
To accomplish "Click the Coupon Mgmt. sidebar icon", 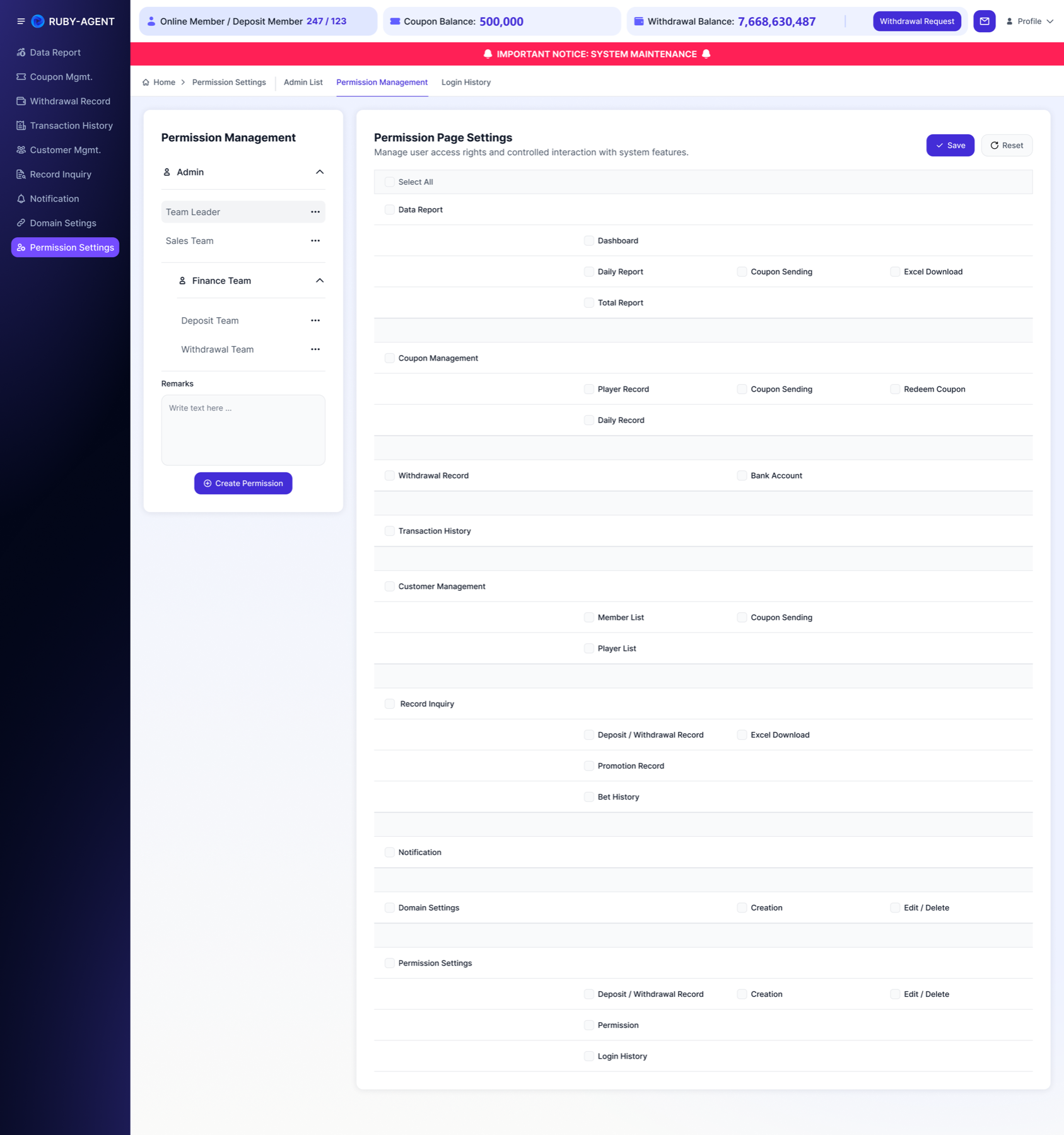I will pyautogui.click(x=21, y=77).
